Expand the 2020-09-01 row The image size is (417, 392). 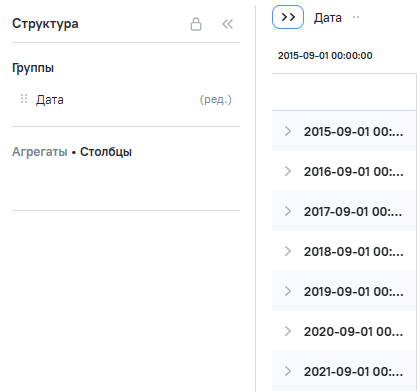288,331
